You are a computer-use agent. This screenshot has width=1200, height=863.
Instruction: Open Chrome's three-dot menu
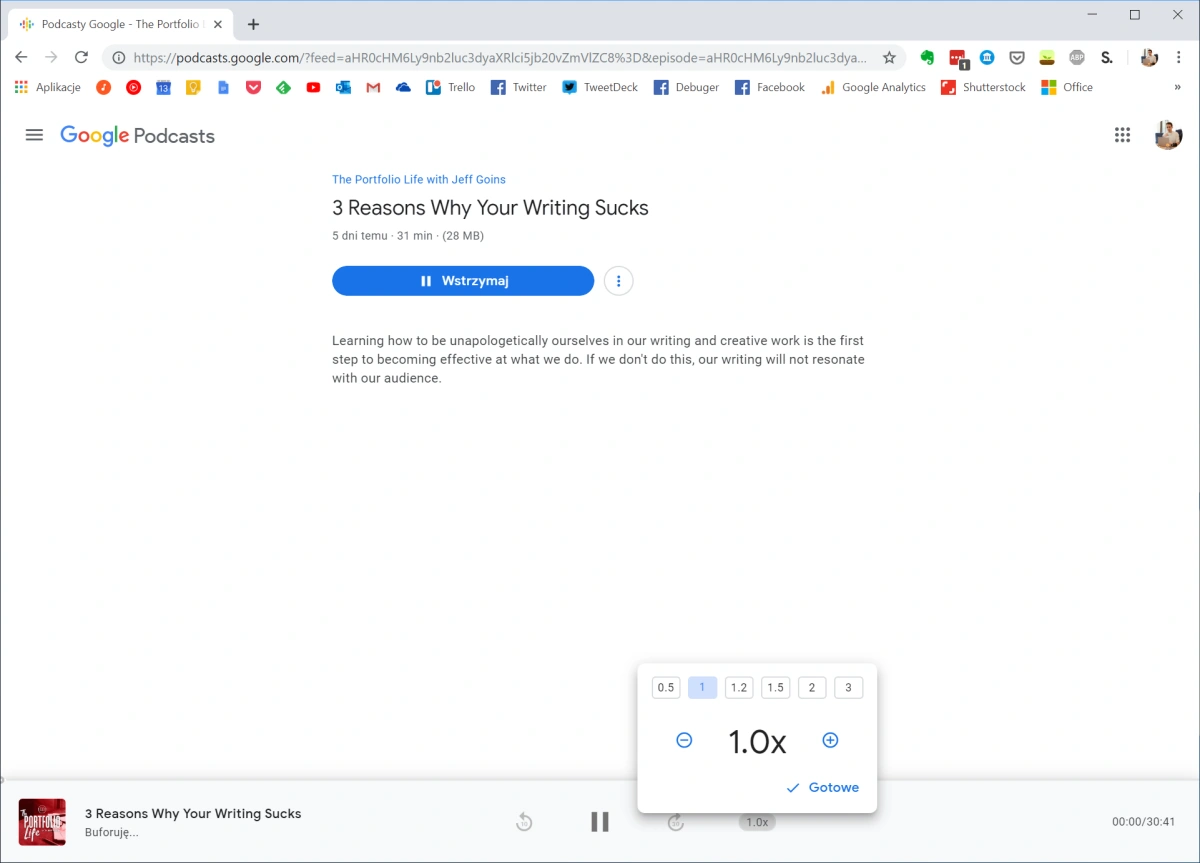point(1179,57)
